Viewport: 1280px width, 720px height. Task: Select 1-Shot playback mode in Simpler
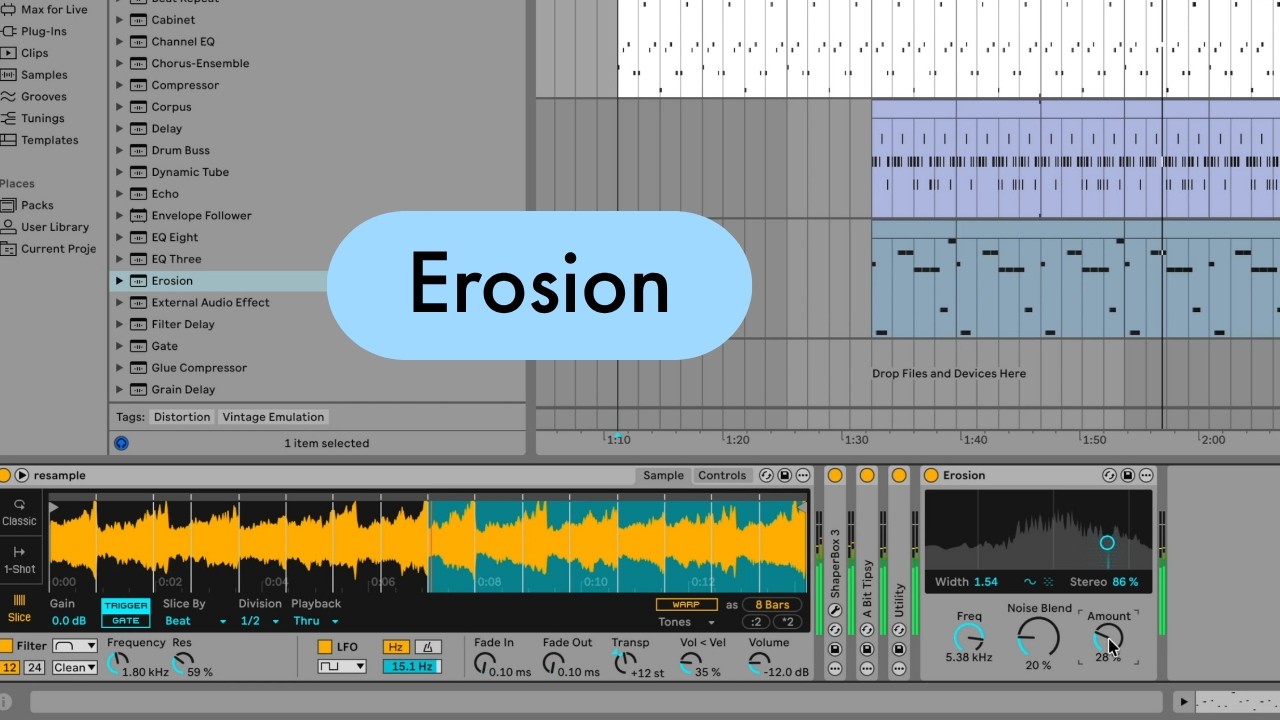(19, 560)
